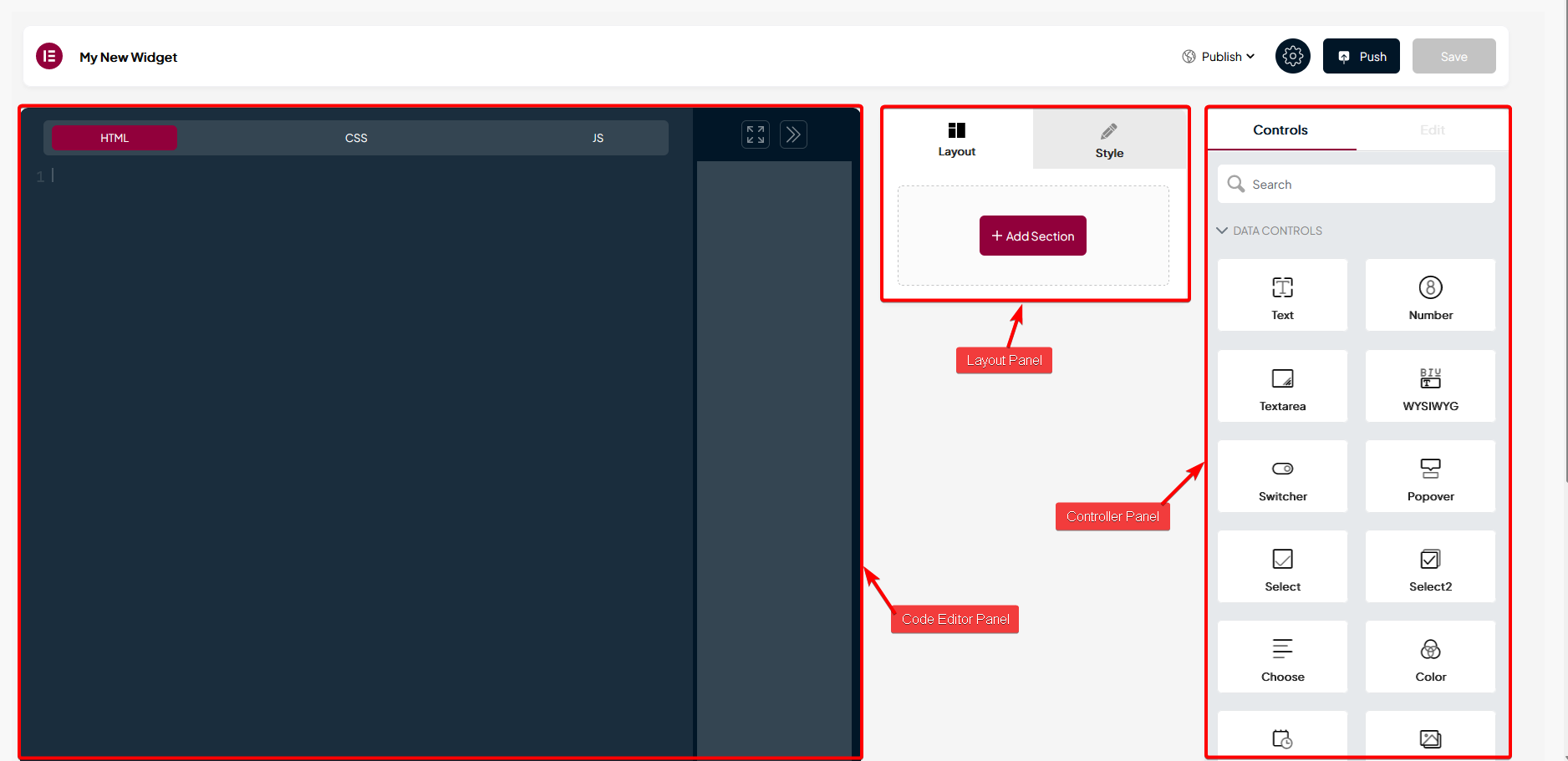Focus the controls Search field

(x=1356, y=184)
